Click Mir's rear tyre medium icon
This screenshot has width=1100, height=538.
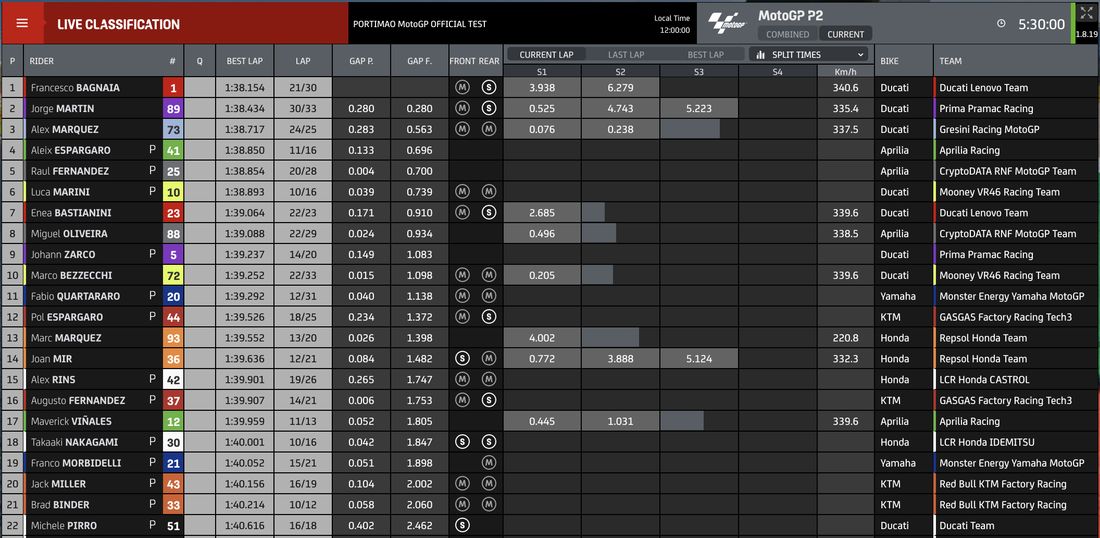point(489,358)
